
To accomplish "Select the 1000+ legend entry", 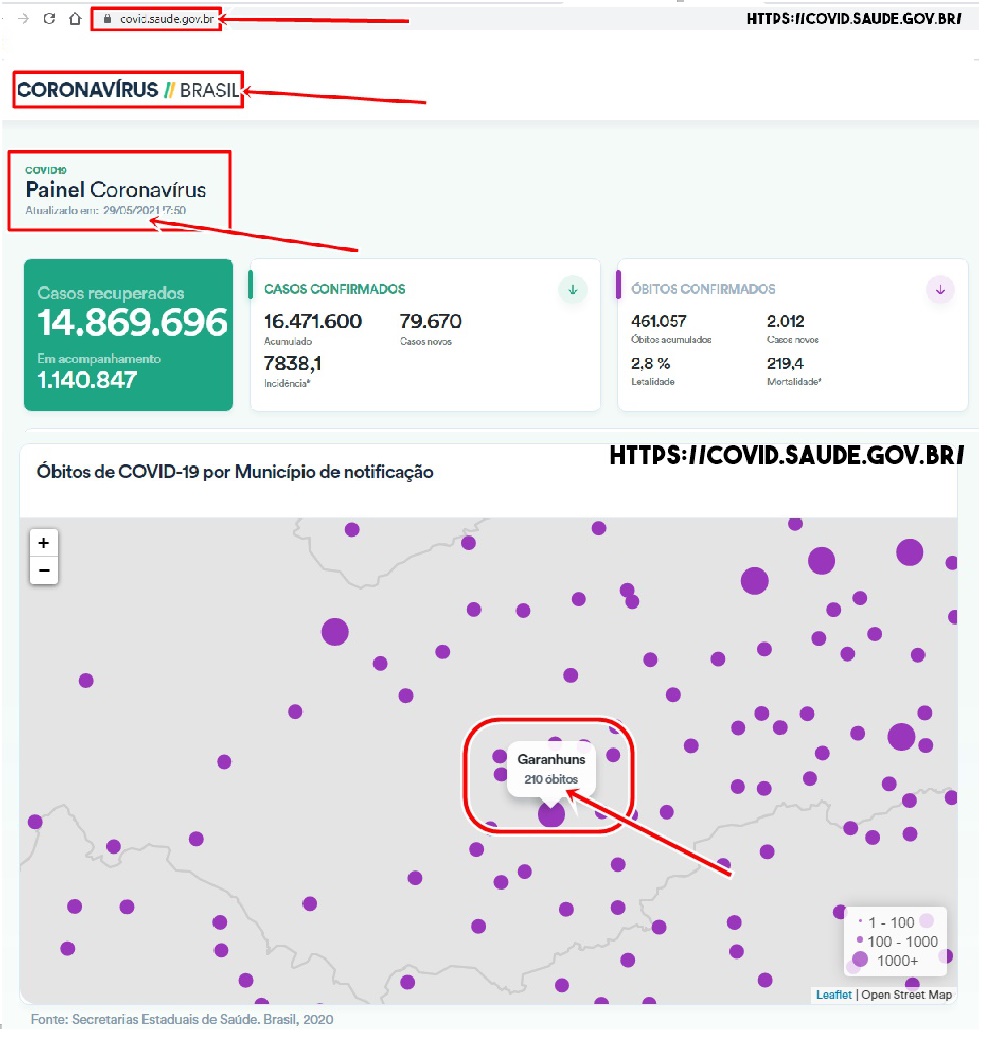I will click(897, 961).
